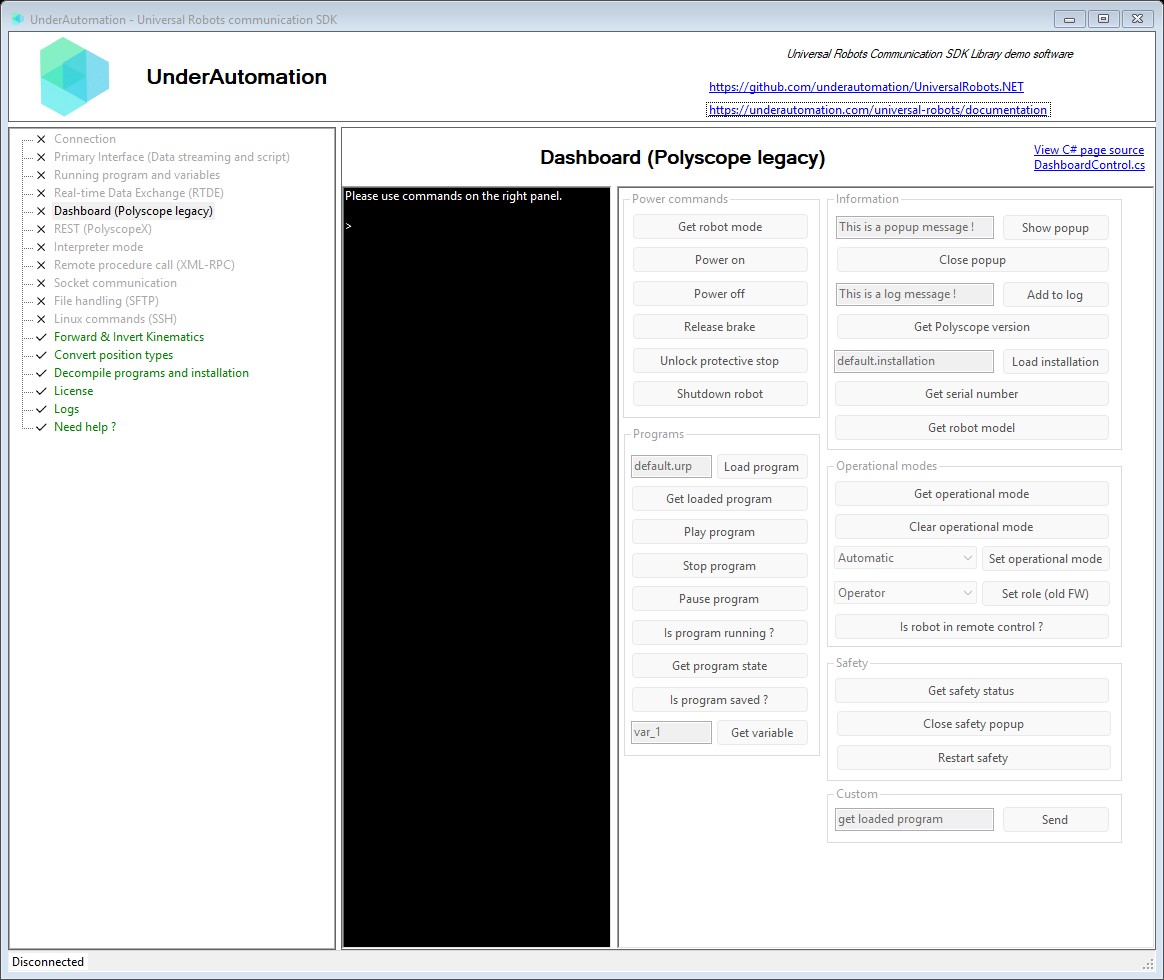The width and height of the screenshot is (1164, 980).
Task: Click Get loaded program button
Action: tap(719, 499)
